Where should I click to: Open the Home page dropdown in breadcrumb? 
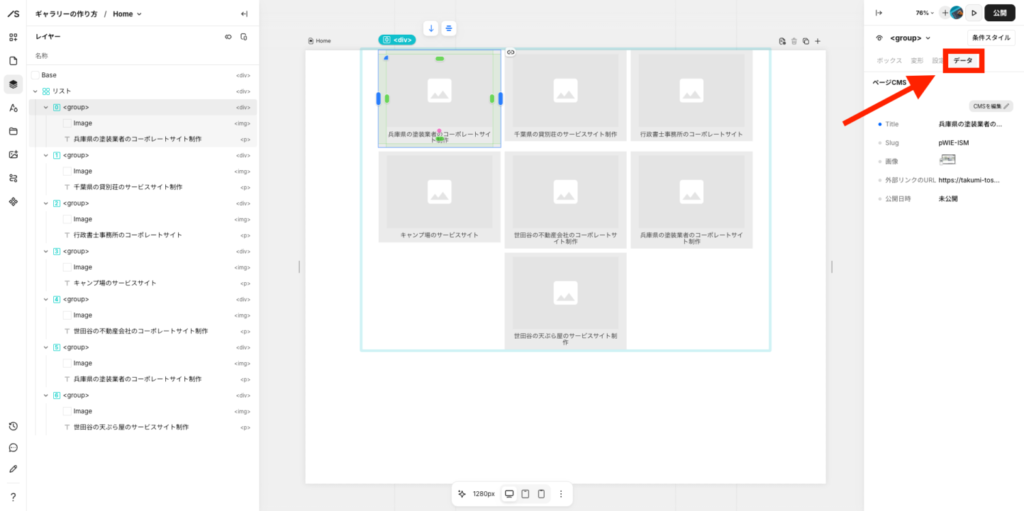127,14
